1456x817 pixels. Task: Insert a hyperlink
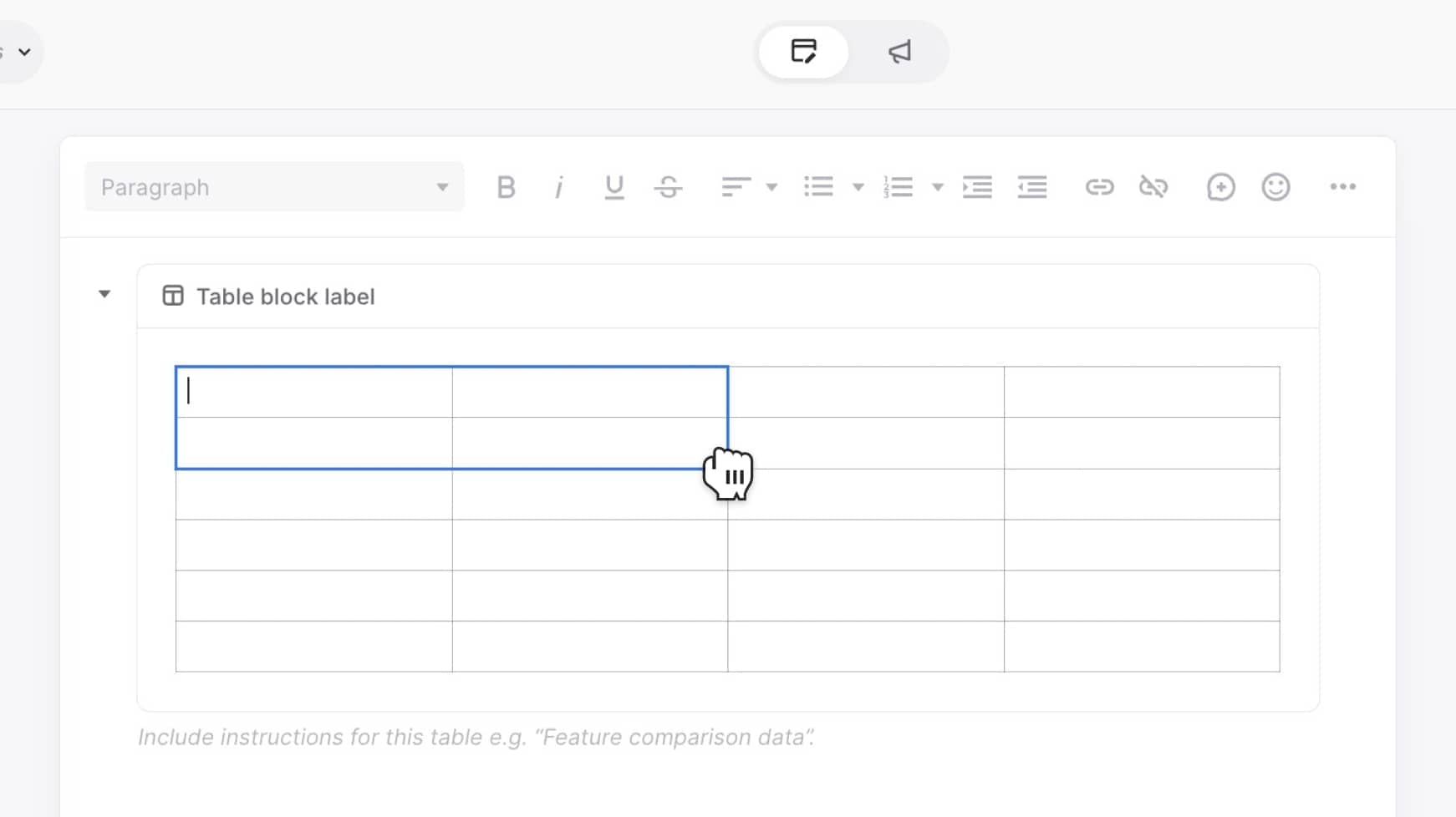coord(1100,187)
